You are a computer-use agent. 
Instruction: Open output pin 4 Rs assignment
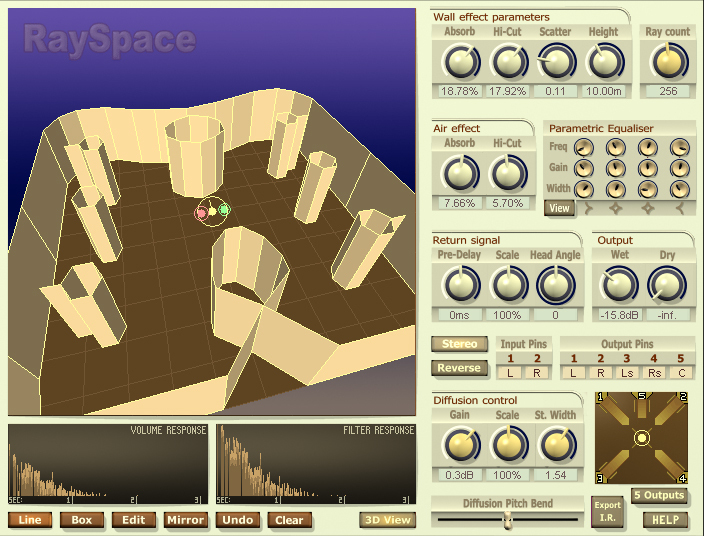tap(655, 373)
